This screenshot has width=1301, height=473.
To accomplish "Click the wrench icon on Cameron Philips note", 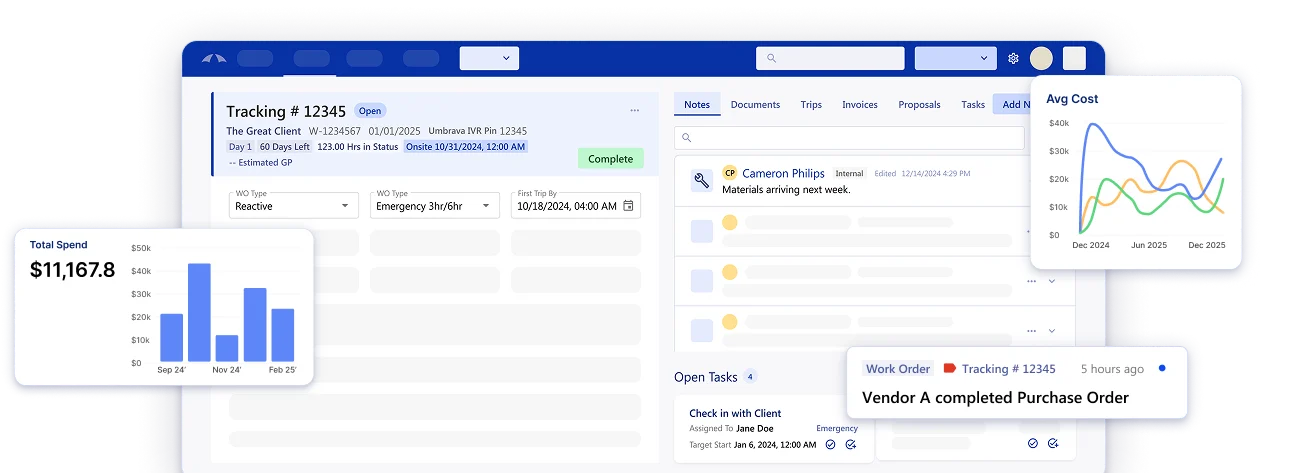I will (x=701, y=181).
